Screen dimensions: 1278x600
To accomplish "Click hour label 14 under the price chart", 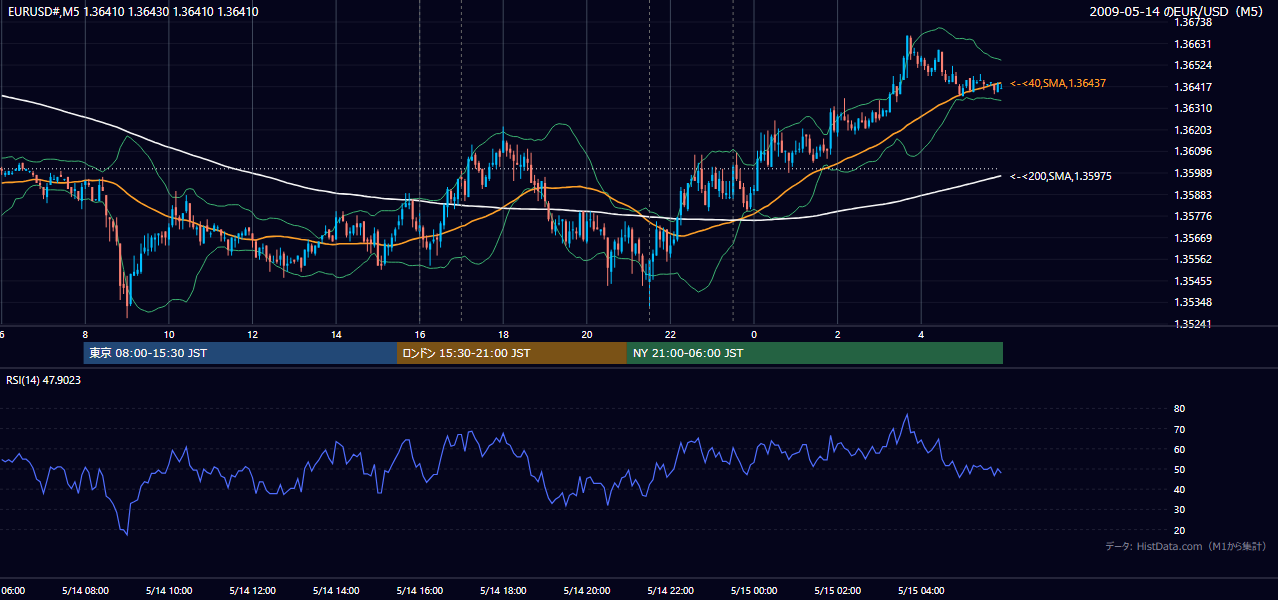I will [x=337, y=334].
